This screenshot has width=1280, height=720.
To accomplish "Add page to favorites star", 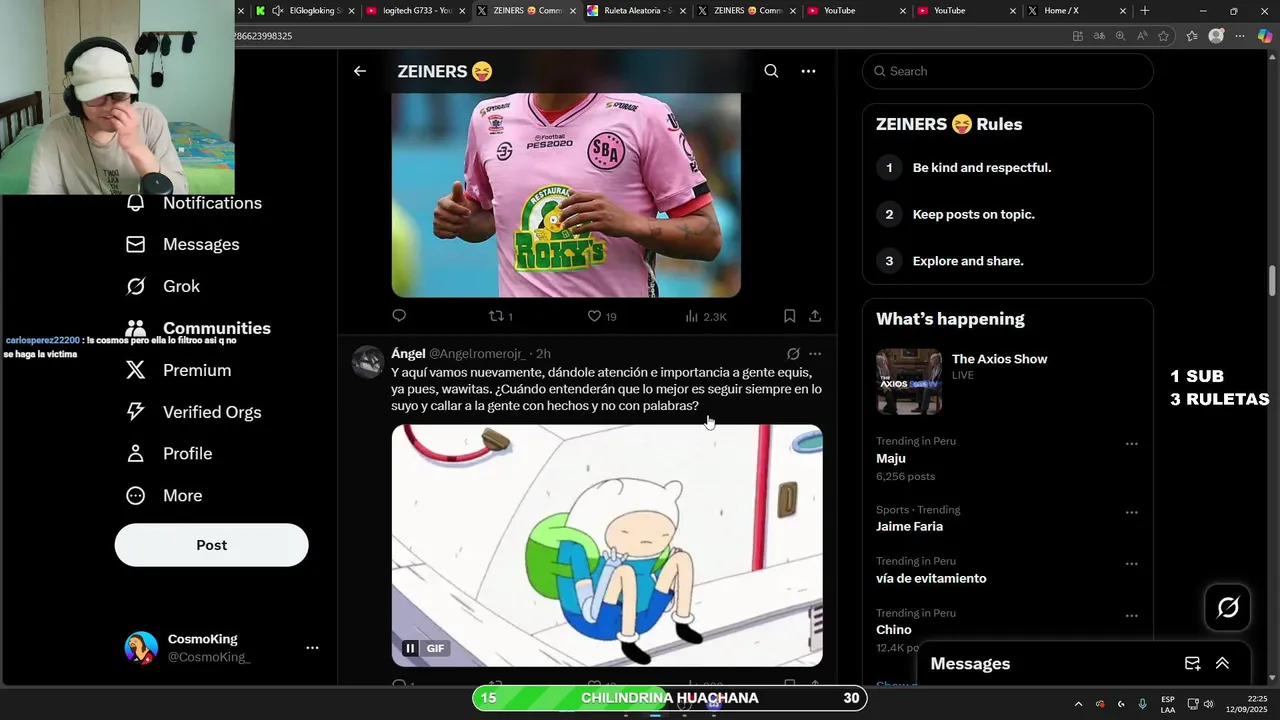I will (1163, 36).
